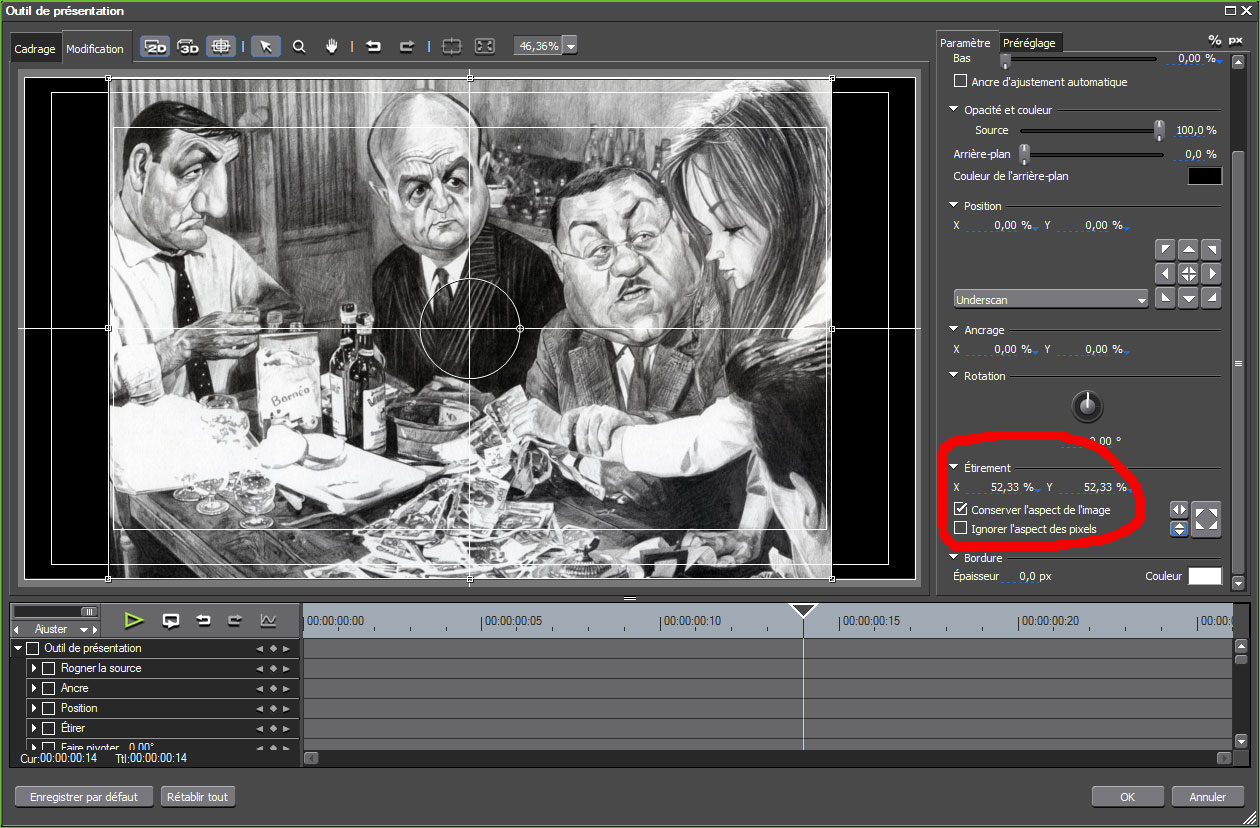Click the timeline redo icon
This screenshot has height=828, width=1260.
pyautogui.click(x=235, y=620)
